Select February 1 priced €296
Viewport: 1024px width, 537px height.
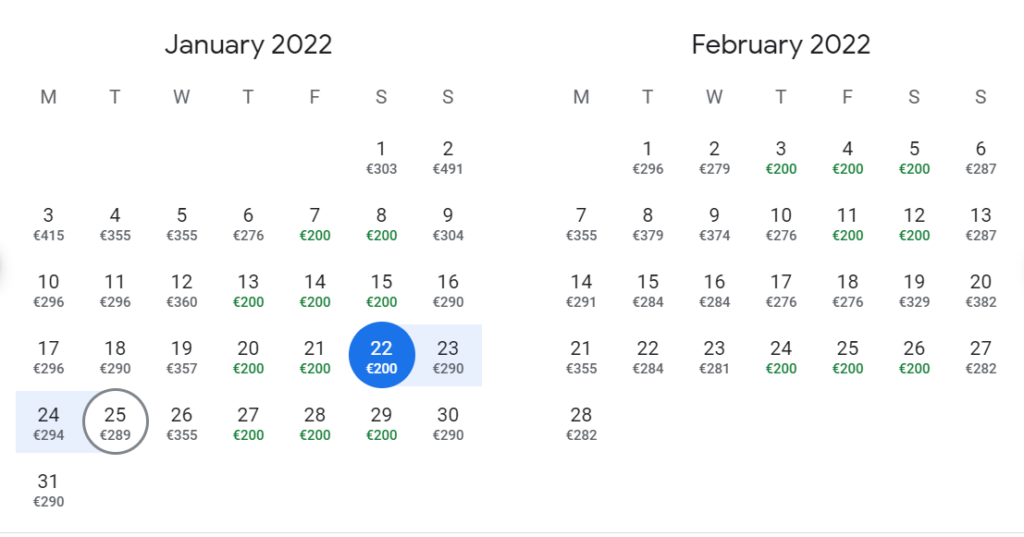(648, 157)
